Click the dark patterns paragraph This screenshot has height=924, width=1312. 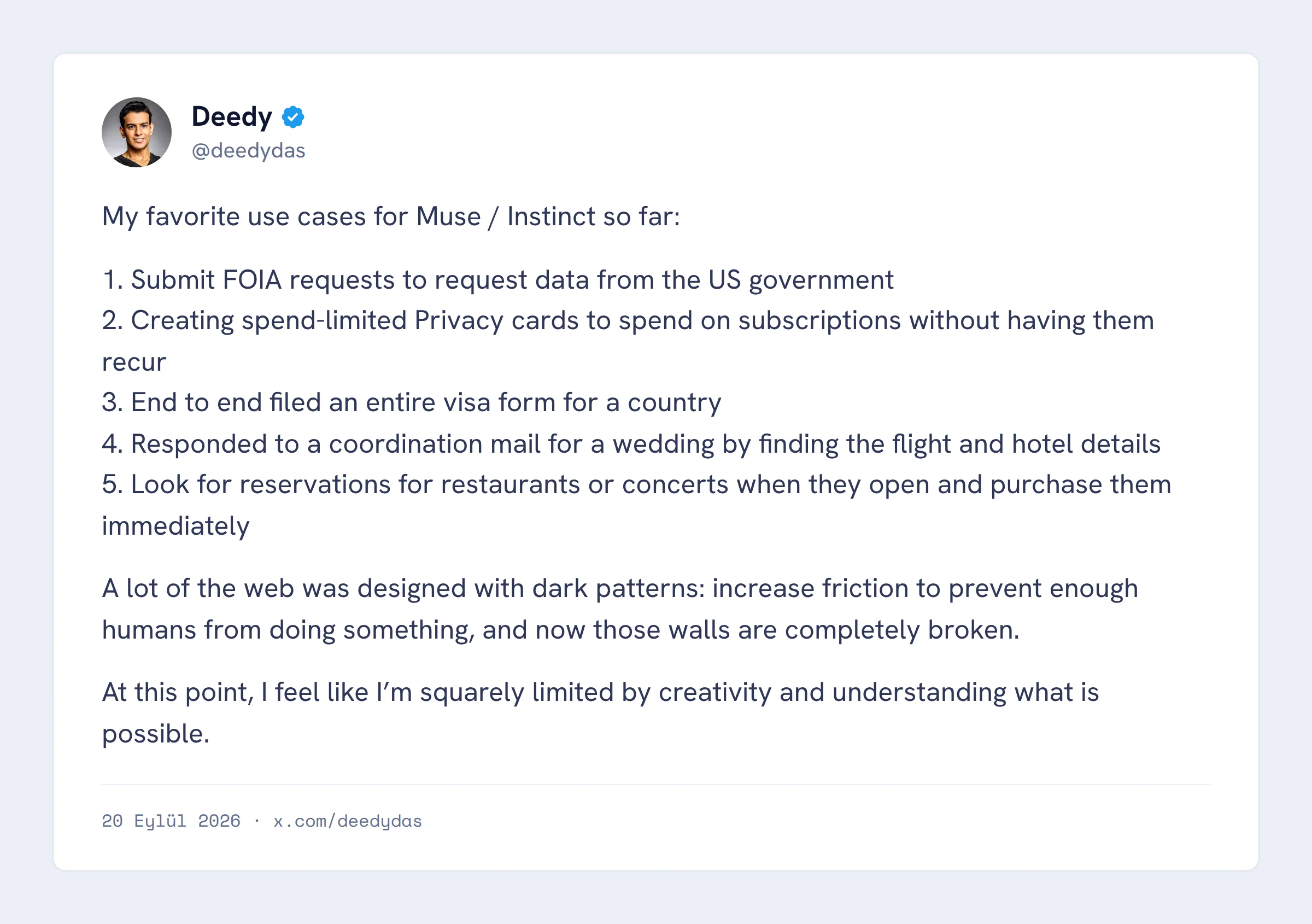620,609
